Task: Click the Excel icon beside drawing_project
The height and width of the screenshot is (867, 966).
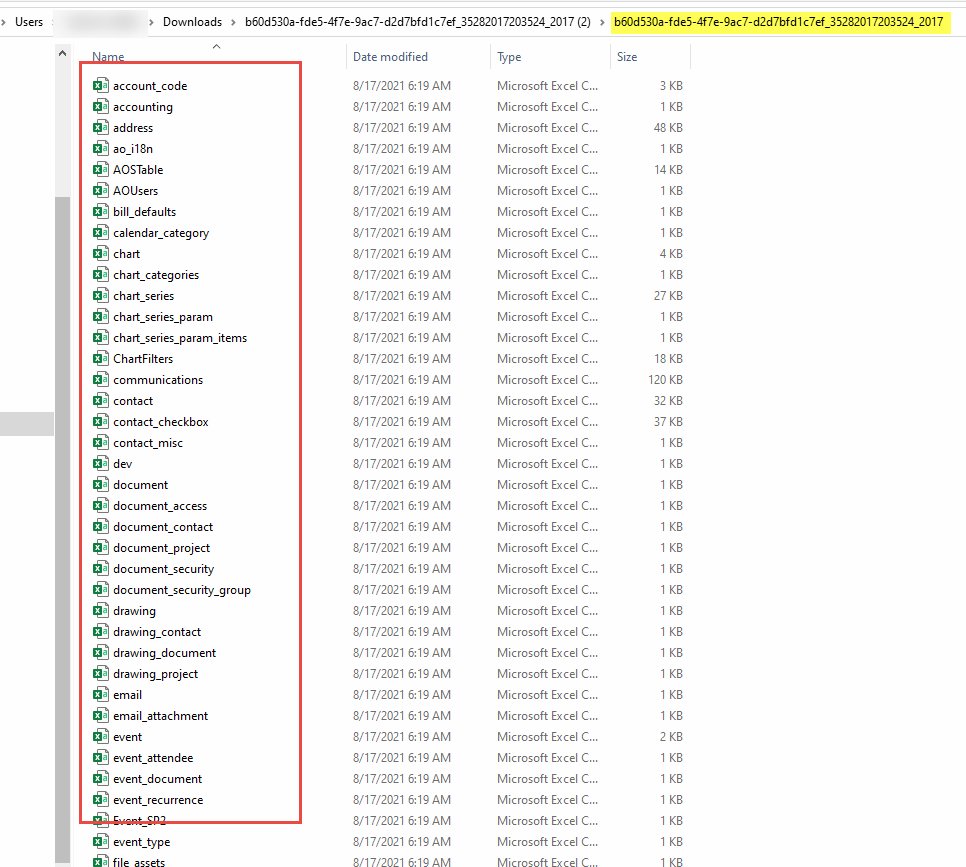Action: (100, 673)
